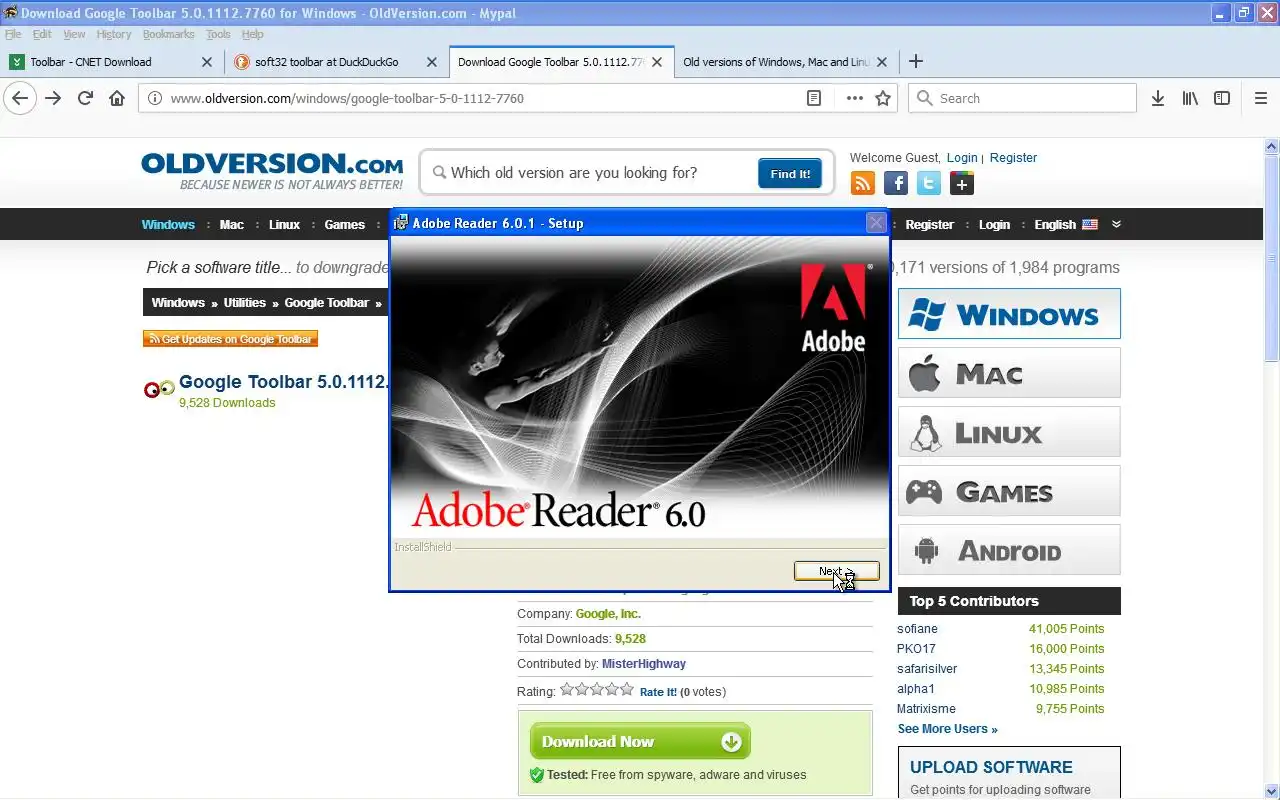The width and height of the screenshot is (1280, 800).
Task: Open the MisterHighway contributor link
Action: 644,664
